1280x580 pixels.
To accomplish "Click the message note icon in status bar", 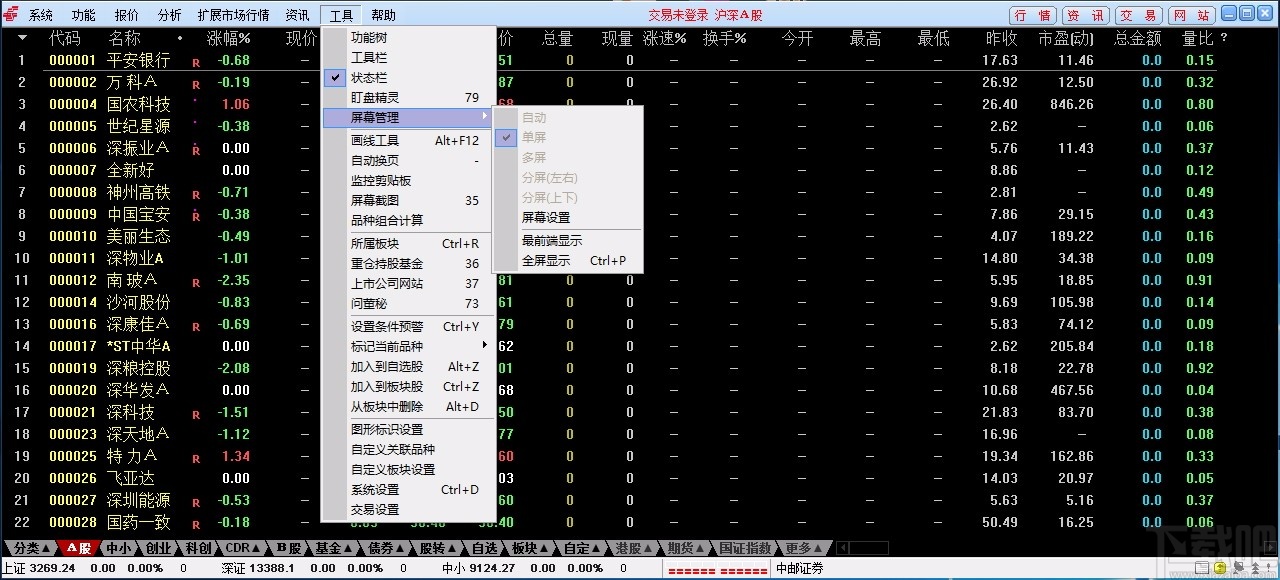I will [x=1203, y=567].
